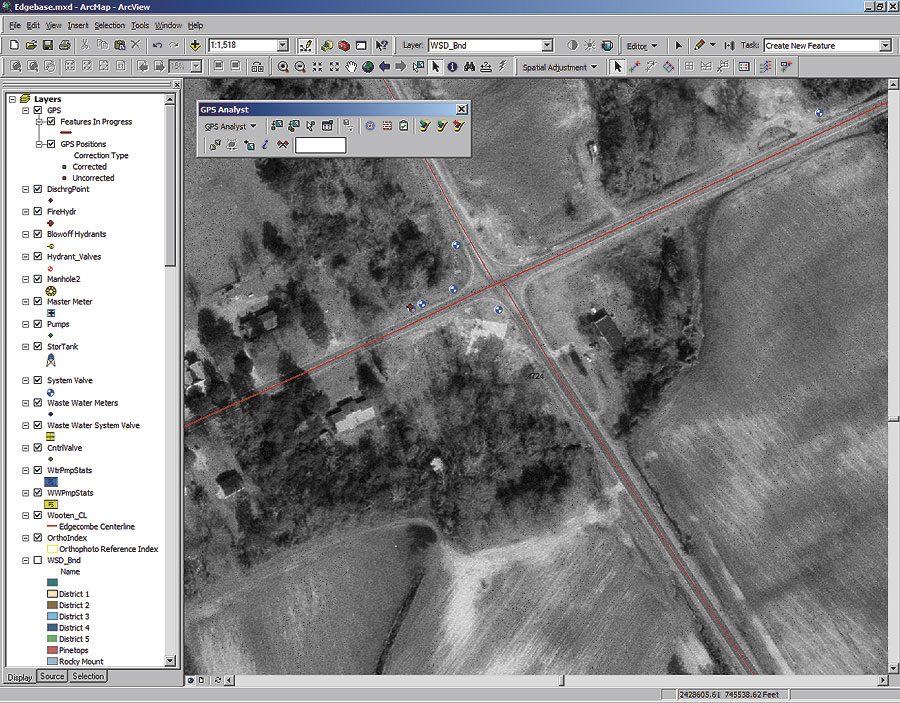
Task: Click the map horizontal scrollbar right arrow
Action: (x=882, y=680)
